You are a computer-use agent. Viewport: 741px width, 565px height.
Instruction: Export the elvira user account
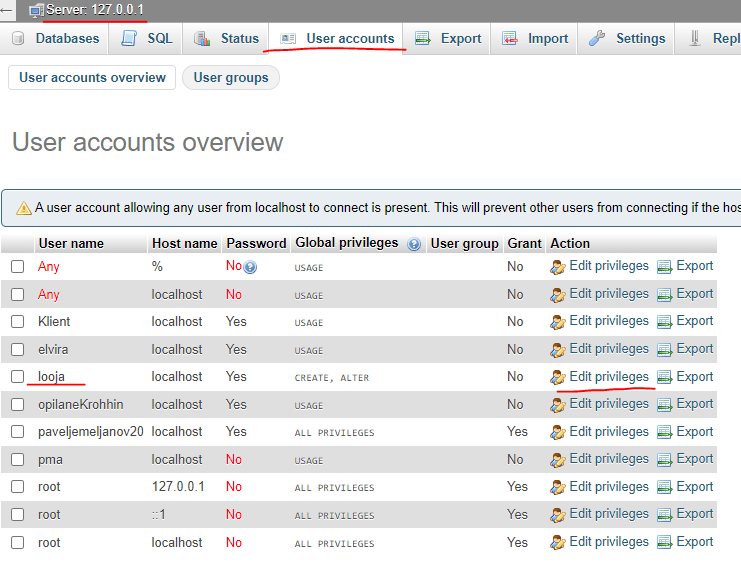(685, 349)
